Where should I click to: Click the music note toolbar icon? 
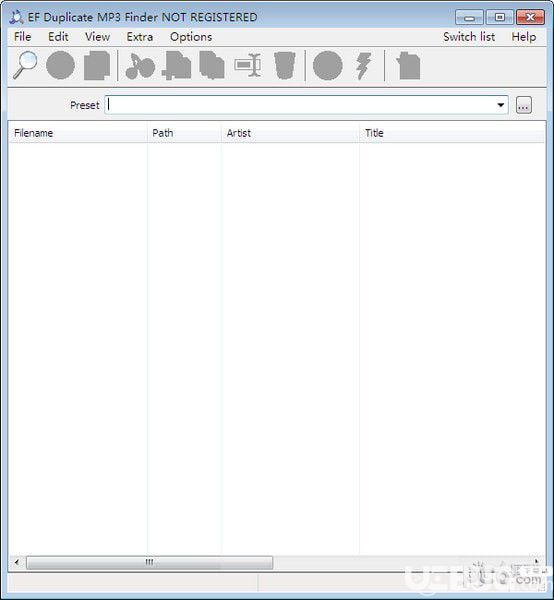(x=140, y=66)
